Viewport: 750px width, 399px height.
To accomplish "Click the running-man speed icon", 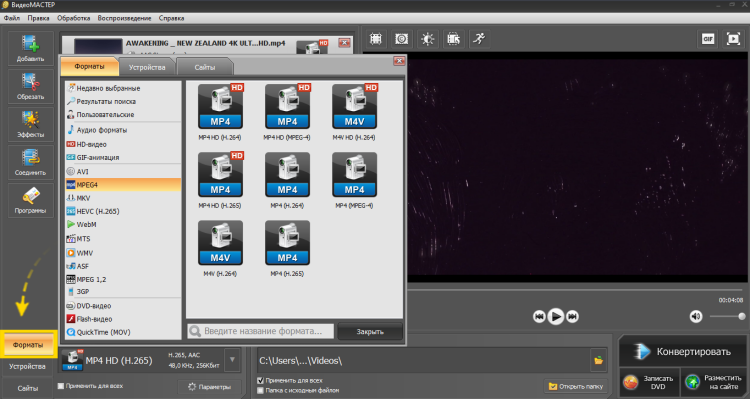I will [x=479, y=39].
